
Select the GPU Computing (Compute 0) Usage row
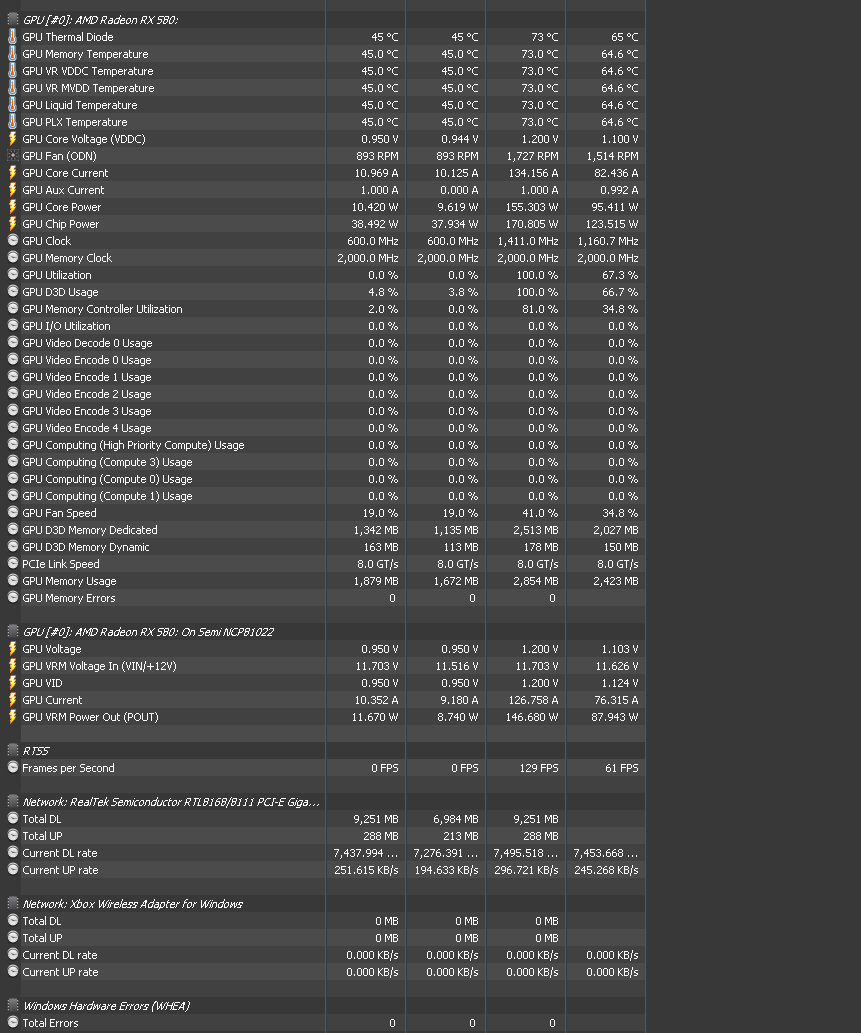(323, 479)
